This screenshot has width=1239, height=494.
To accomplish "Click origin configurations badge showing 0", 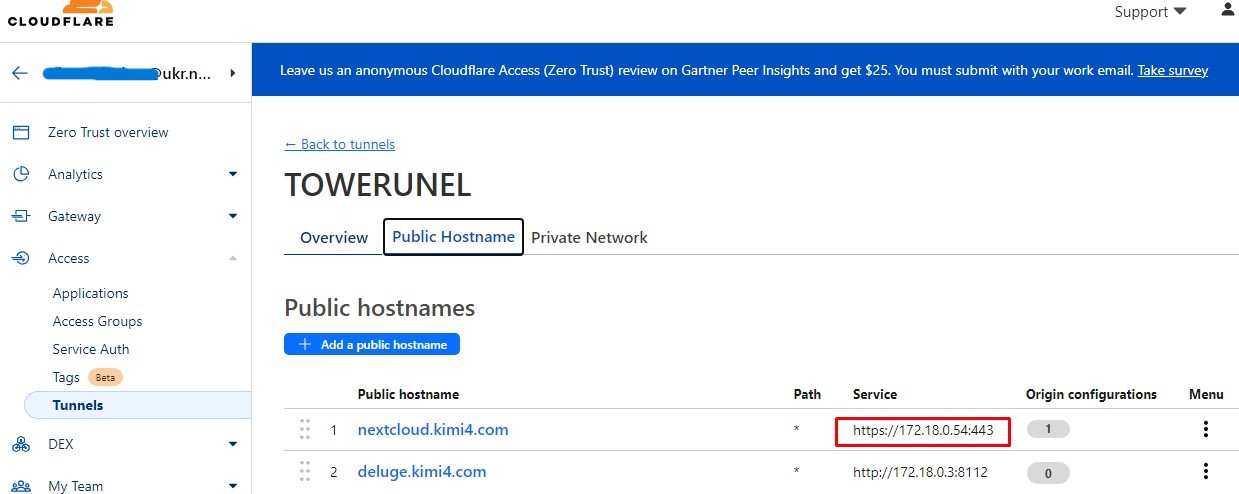I will click(x=1048, y=472).
